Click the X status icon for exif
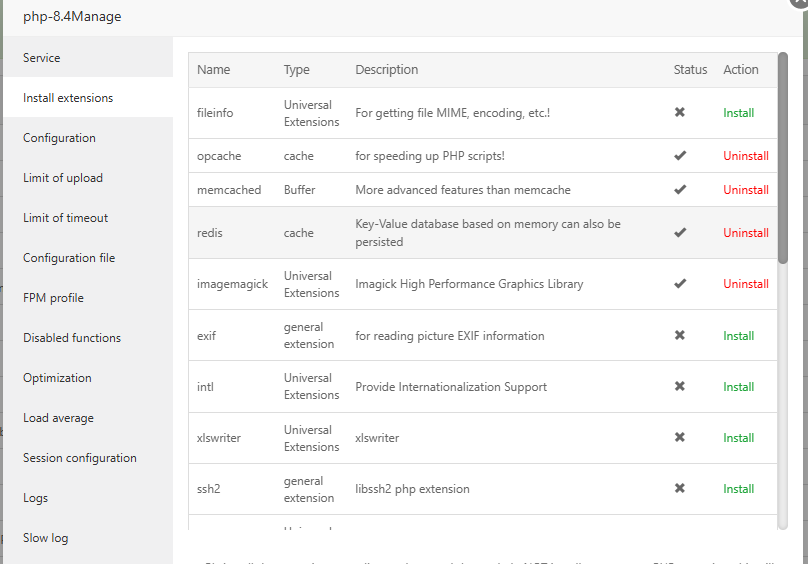Viewport: 808px width, 564px height. click(680, 336)
